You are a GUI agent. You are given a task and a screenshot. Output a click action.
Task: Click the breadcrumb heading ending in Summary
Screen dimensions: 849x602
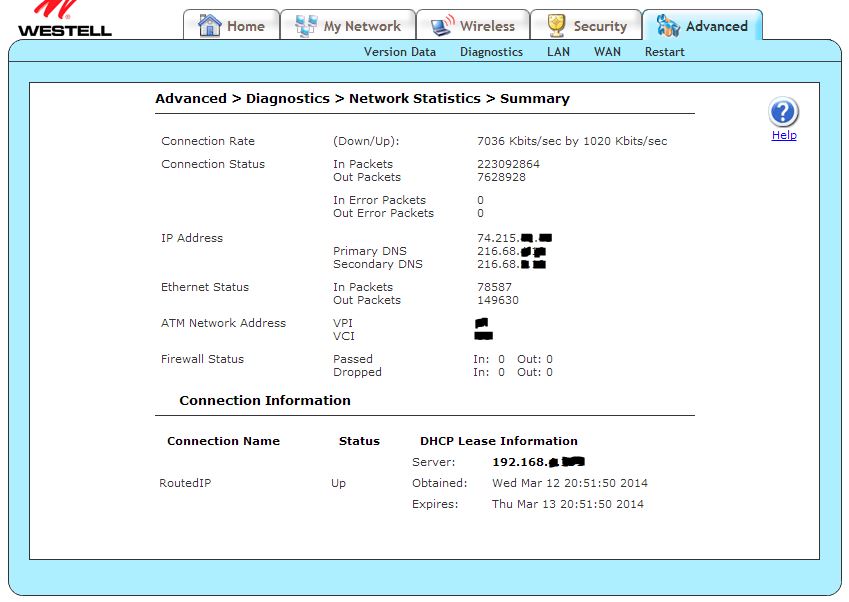click(x=362, y=99)
